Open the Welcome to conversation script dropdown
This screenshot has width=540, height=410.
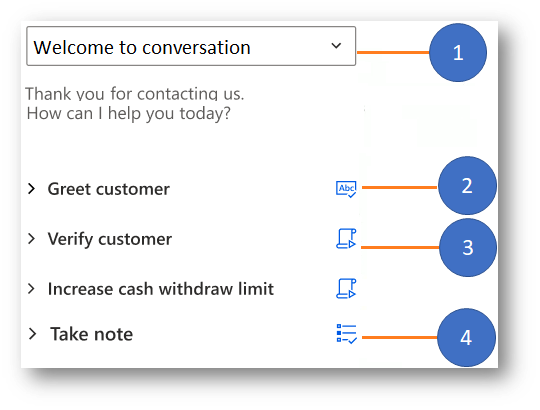pyautogui.click(x=191, y=46)
